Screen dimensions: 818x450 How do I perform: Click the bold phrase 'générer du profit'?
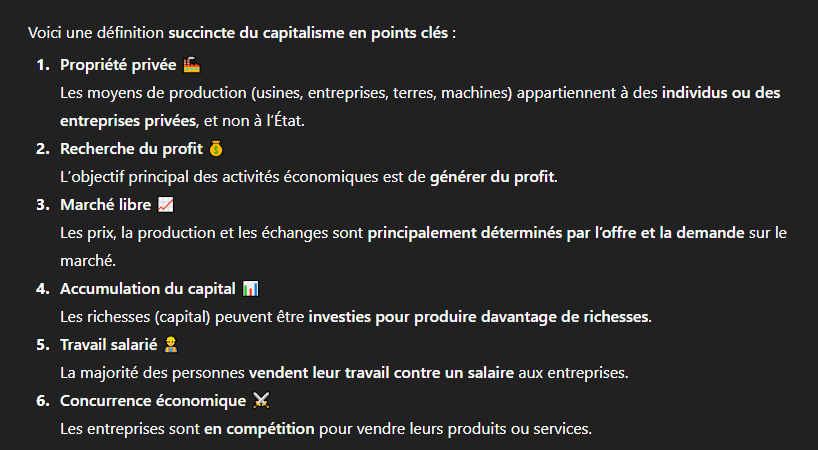491,177
